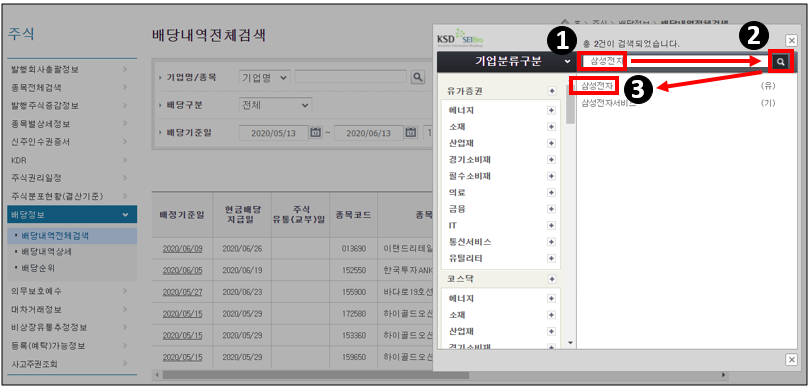Click the 2020/05/27 배정기준일 link
The width and height of the screenshot is (811, 389).
tap(182, 292)
